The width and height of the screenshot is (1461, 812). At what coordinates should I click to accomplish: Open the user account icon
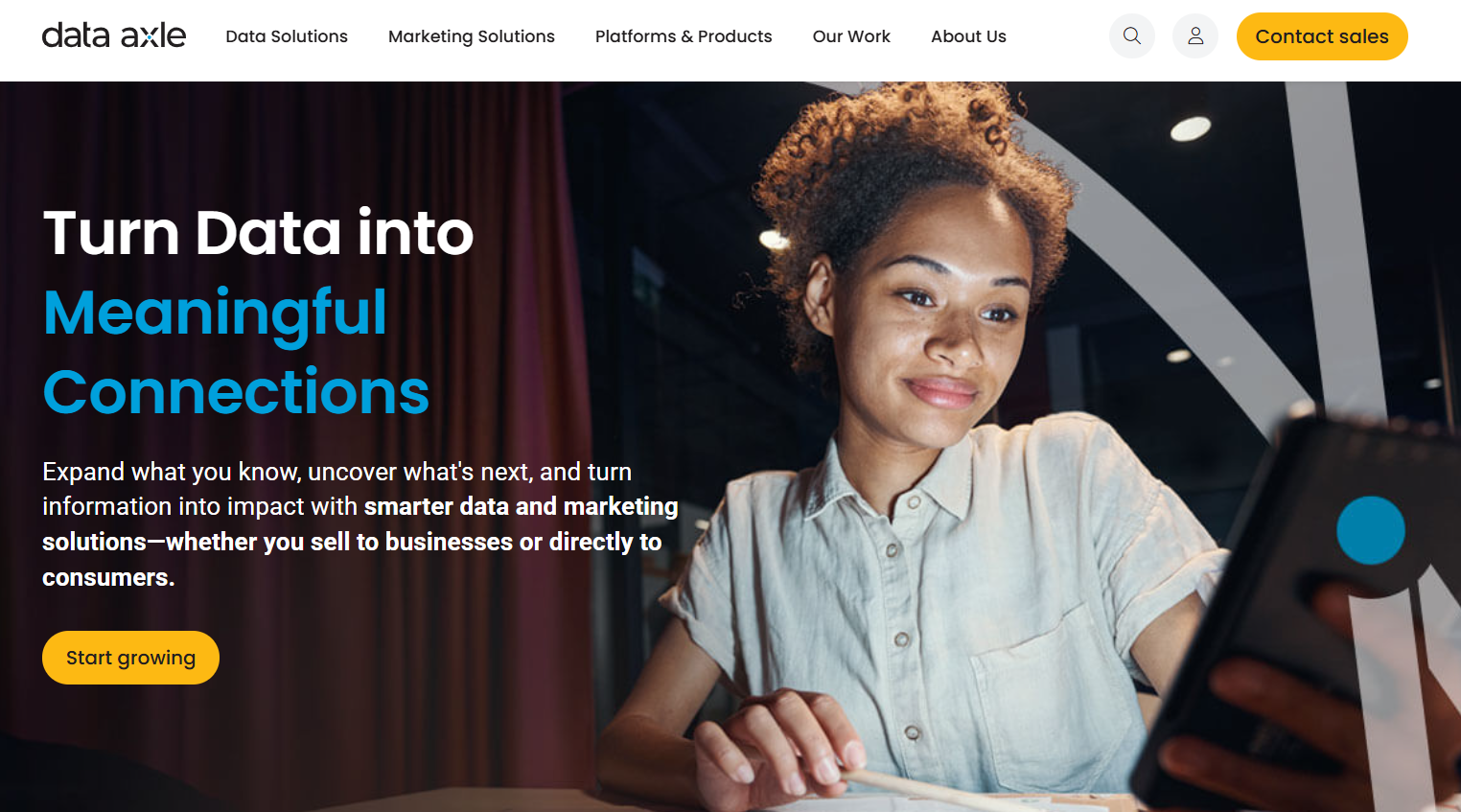click(x=1195, y=36)
